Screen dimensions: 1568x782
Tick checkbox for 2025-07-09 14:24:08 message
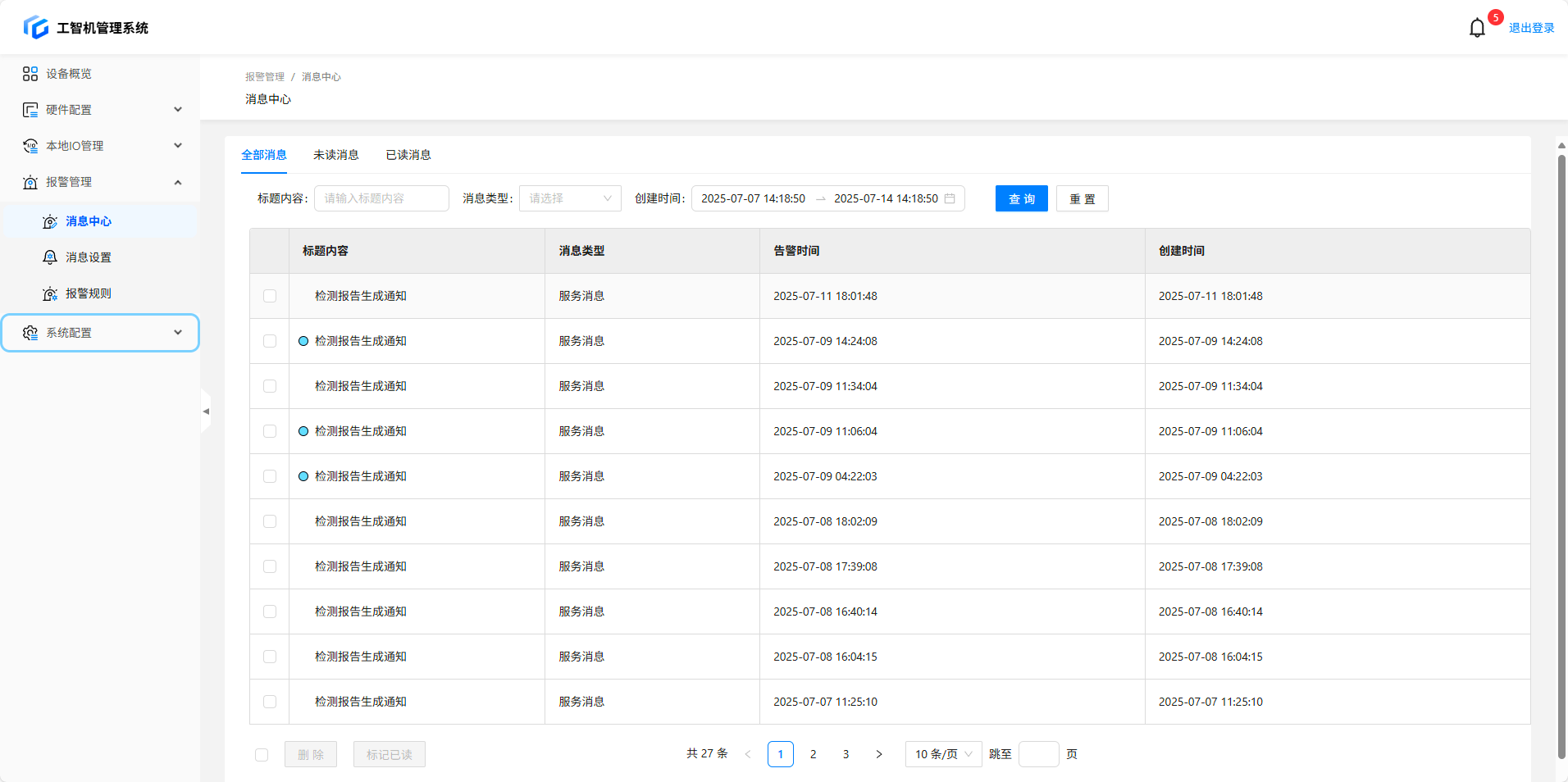click(x=270, y=341)
